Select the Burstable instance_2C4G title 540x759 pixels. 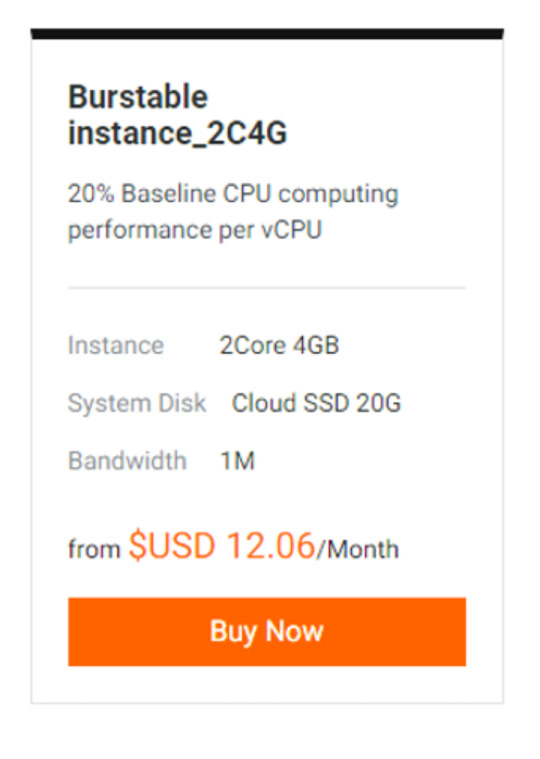tap(178, 115)
